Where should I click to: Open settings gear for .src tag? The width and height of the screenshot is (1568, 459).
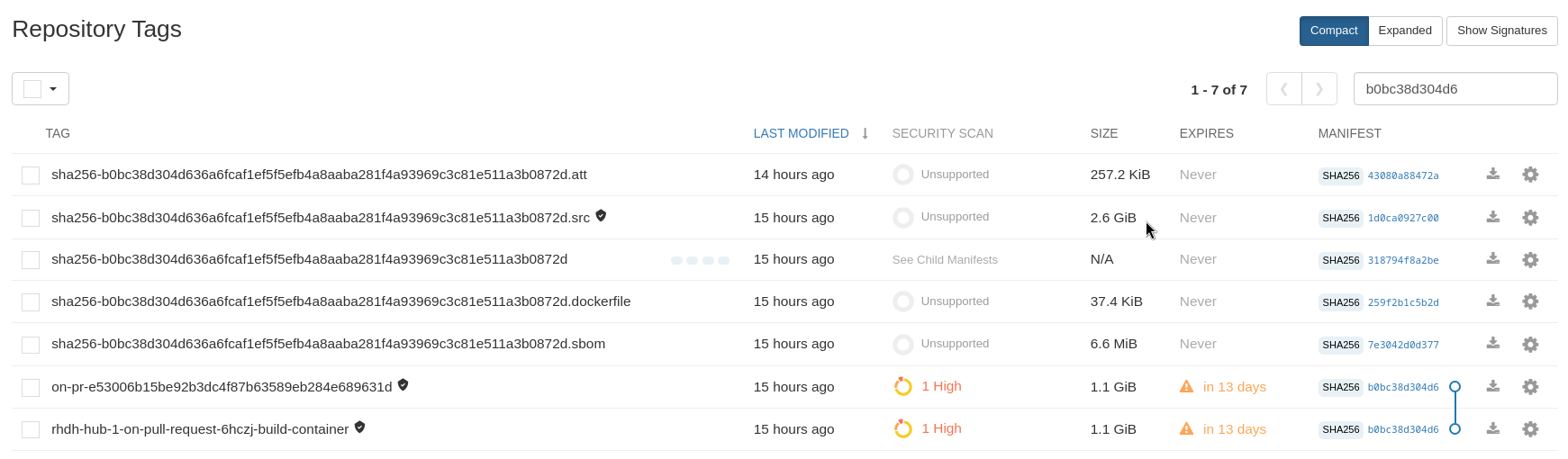(x=1529, y=218)
